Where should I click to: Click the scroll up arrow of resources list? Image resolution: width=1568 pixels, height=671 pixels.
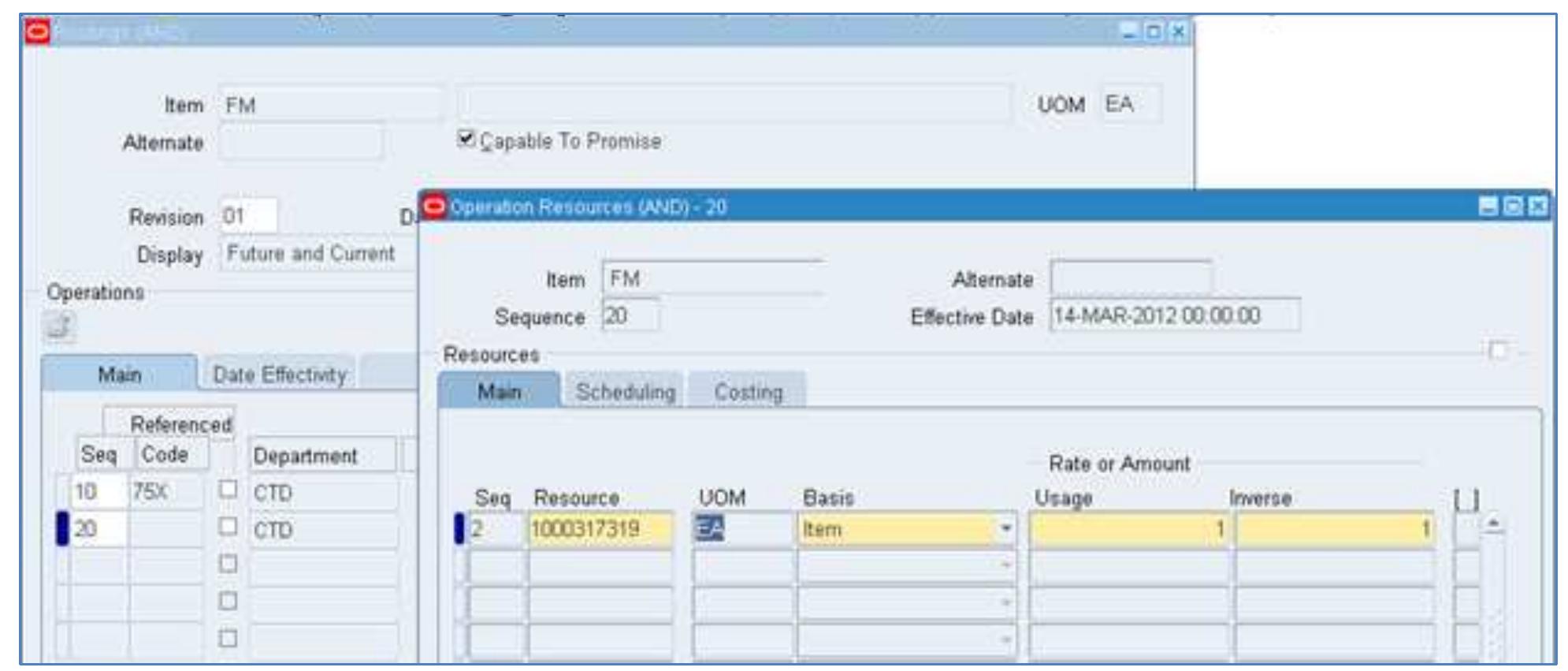(x=1493, y=524)
